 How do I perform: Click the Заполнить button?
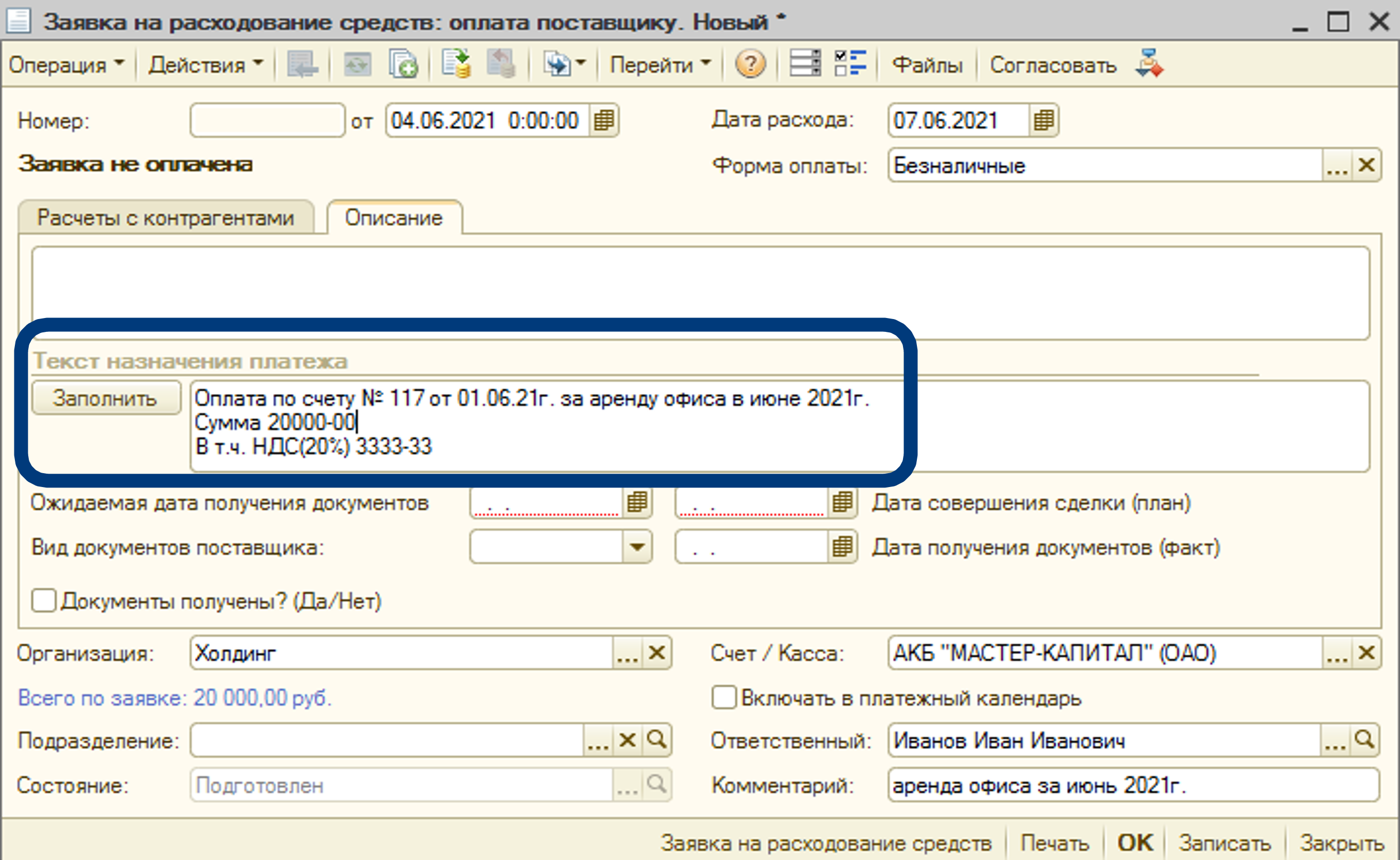[x=106, y=398]
